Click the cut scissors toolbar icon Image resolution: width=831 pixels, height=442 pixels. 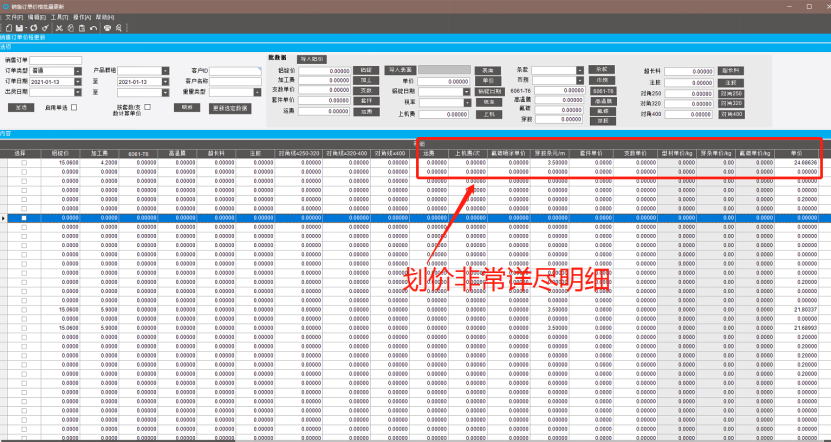click(x=57, y=28)
